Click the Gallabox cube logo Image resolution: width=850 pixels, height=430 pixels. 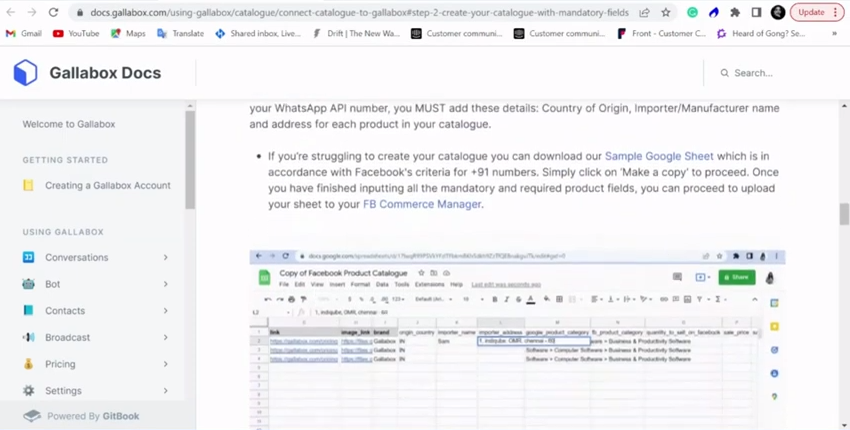(25, 73)
